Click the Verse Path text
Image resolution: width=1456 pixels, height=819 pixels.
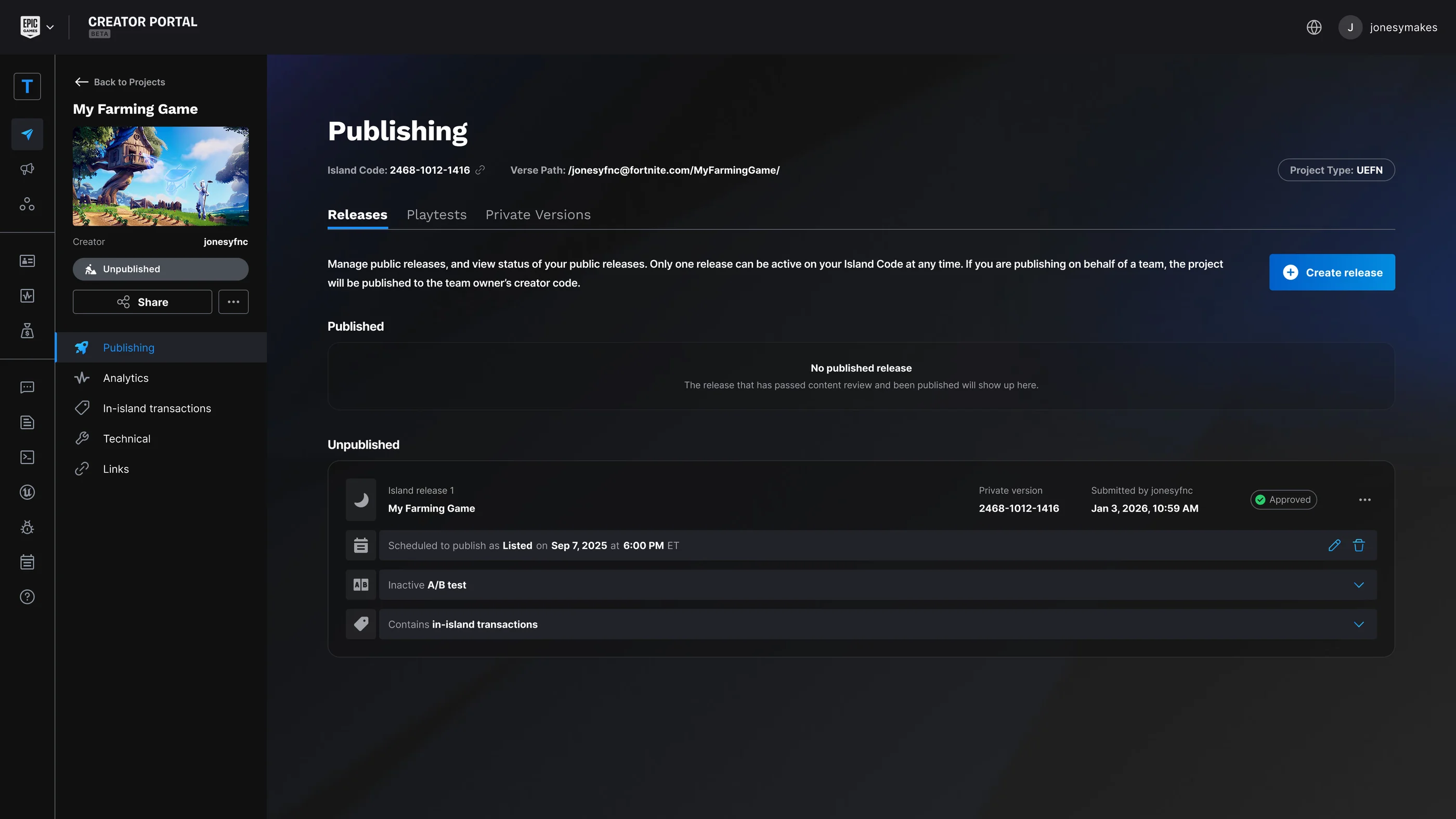(x=645, y=170)
